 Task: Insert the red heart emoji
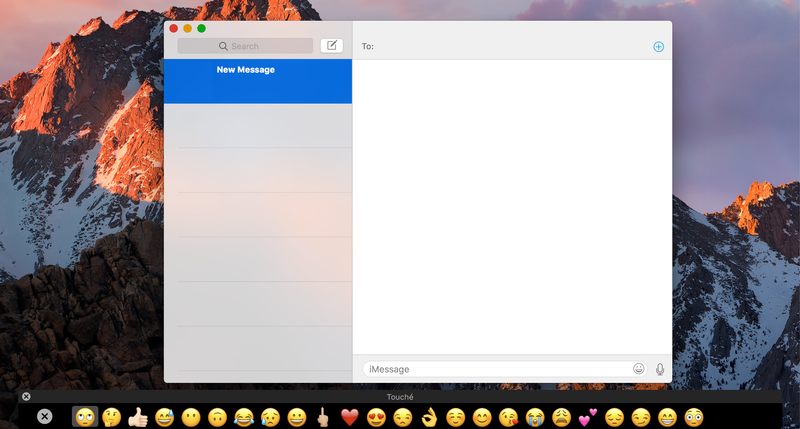tap(349, 417)
